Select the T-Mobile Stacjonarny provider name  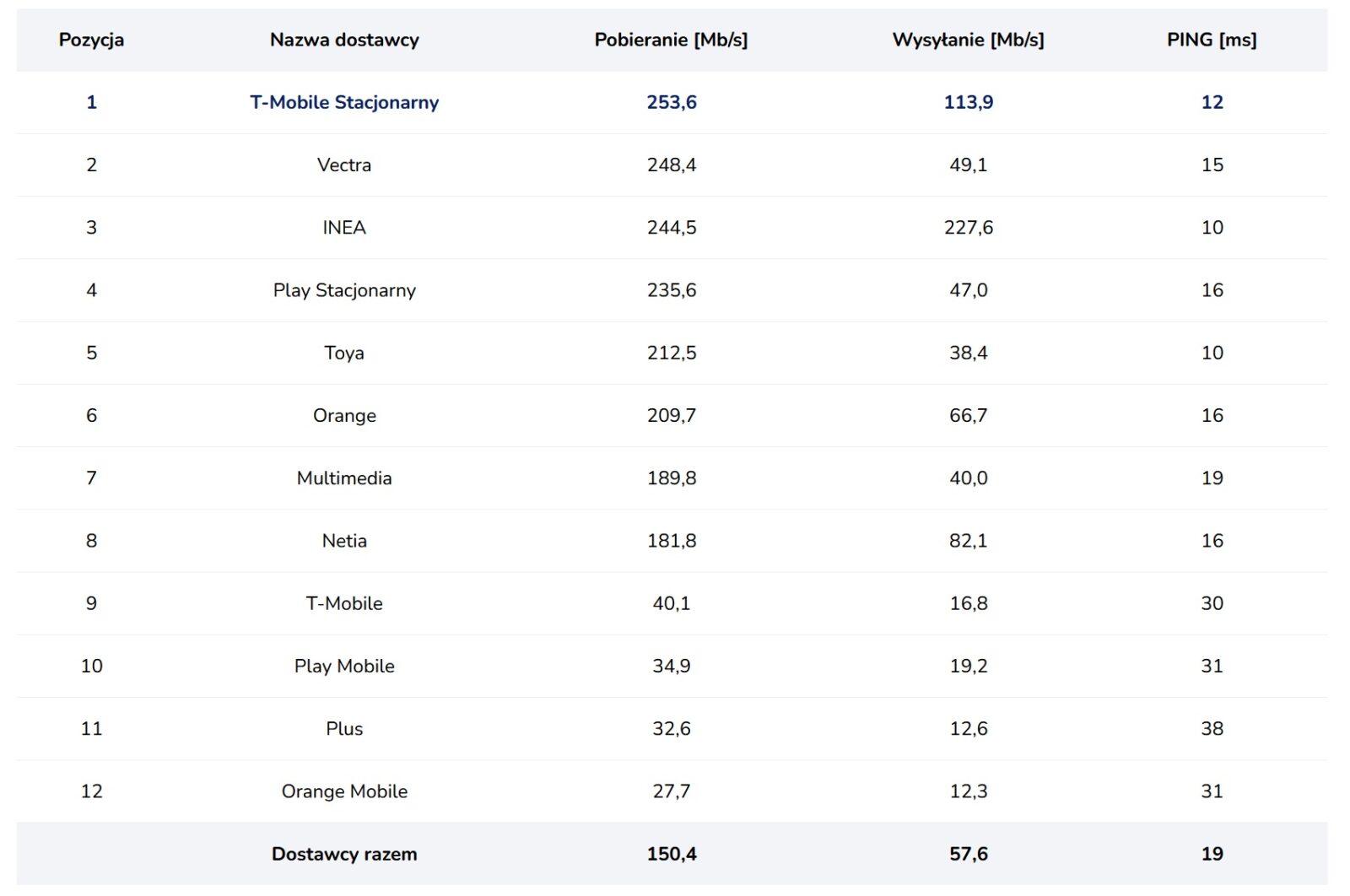pos(344,102)
